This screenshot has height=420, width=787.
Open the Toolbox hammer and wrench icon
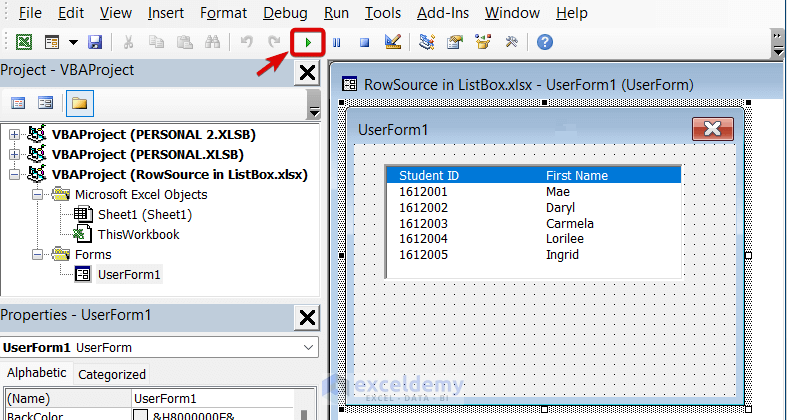click(x=511, y=42)
